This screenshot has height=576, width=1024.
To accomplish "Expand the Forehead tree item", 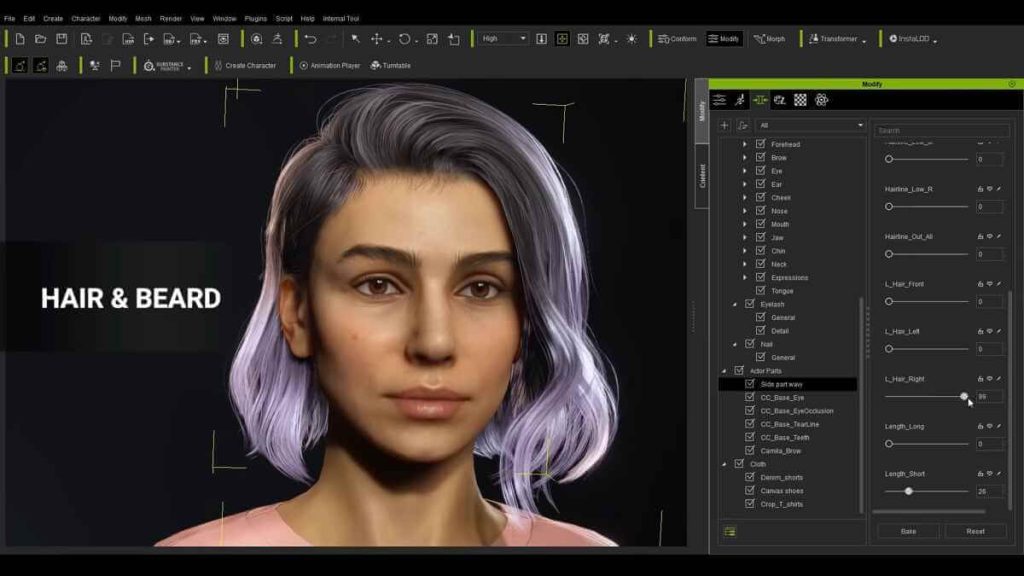I will [743, 144].
